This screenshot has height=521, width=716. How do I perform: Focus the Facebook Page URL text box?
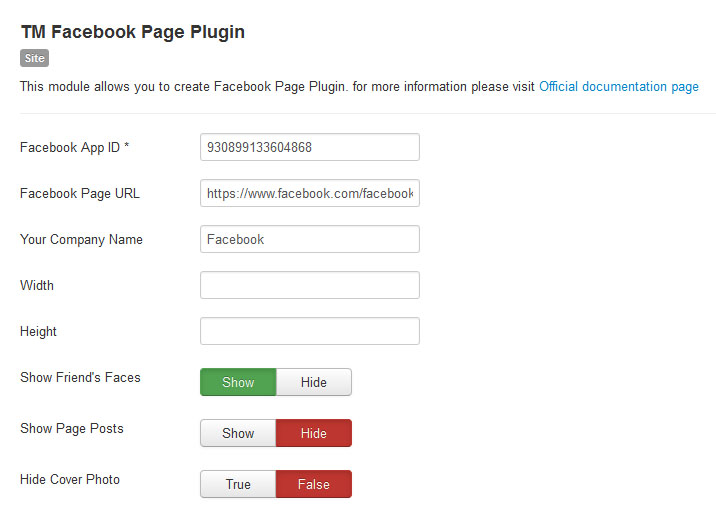point(310,193)
